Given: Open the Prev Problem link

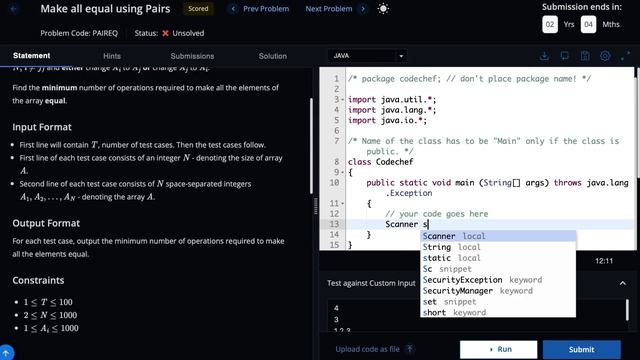Looking at the screenshot, I should tap(266, 9).
